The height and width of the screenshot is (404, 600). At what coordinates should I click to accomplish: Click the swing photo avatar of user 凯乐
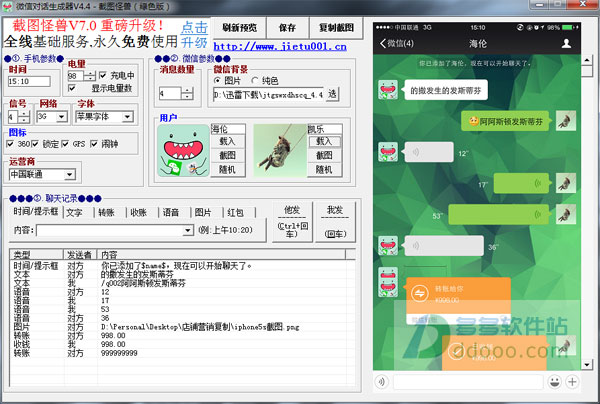pyautogui.click(x=280, y=150)
